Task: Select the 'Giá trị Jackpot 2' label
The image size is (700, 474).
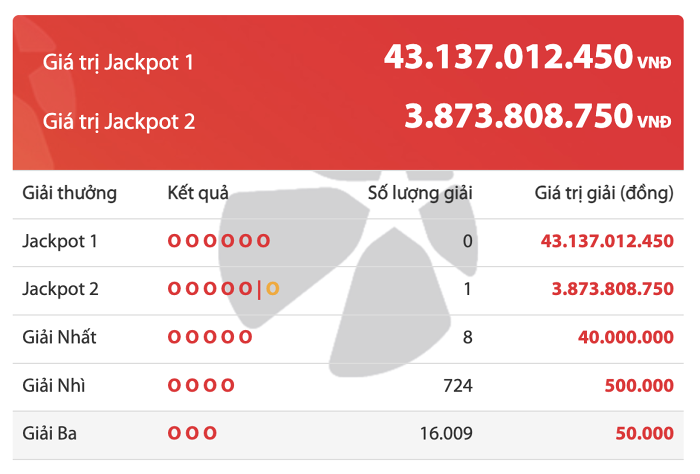Action: [x=119, y=122]
